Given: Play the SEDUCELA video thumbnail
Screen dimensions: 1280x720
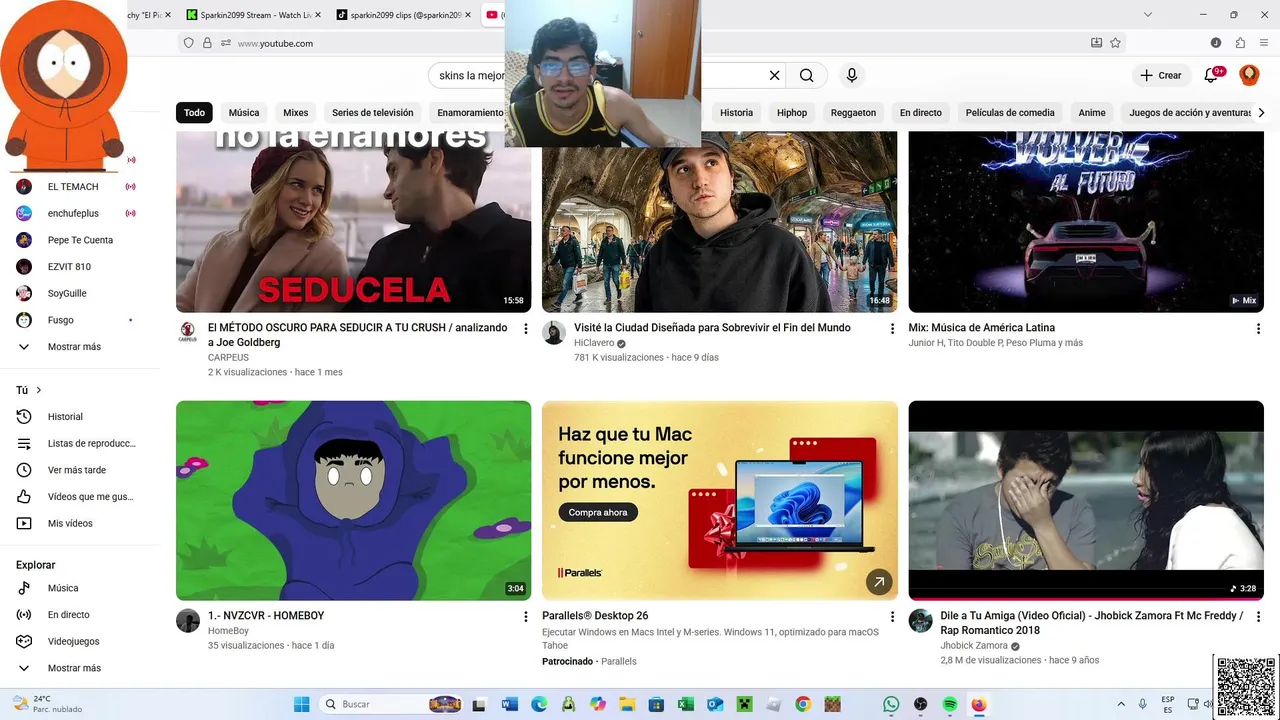Looking at the screenshot, I should point(354,222).
